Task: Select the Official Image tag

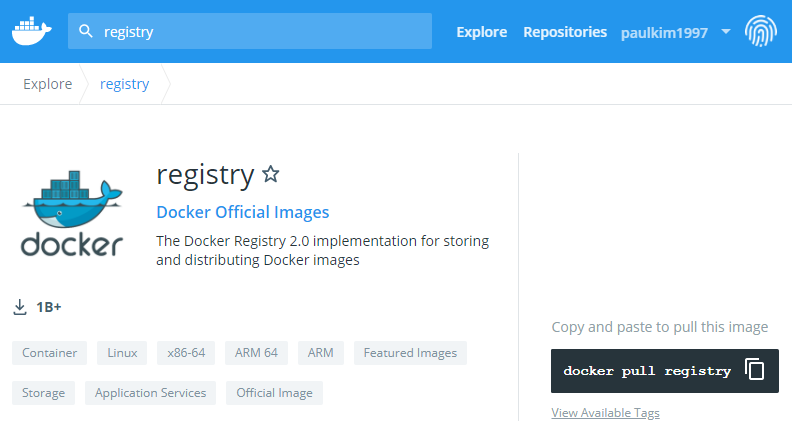Action: 274,393
